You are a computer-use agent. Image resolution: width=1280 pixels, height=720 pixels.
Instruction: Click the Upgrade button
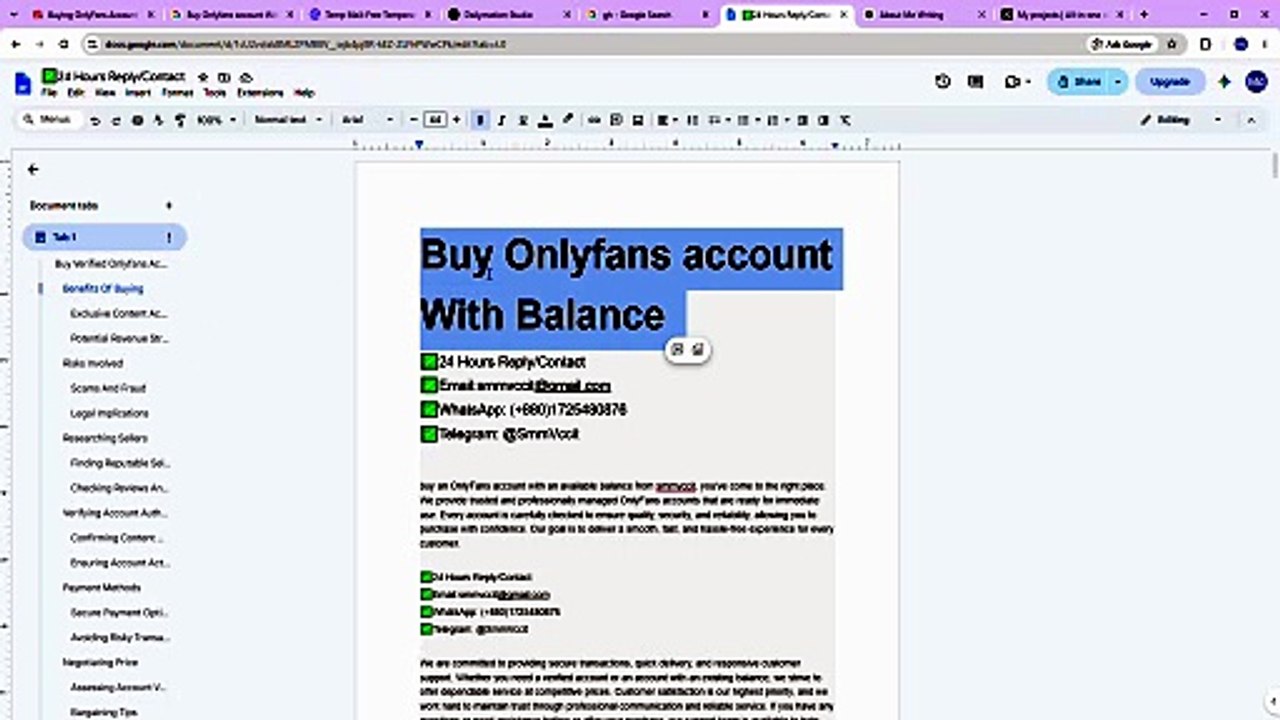coord(1169,82)
